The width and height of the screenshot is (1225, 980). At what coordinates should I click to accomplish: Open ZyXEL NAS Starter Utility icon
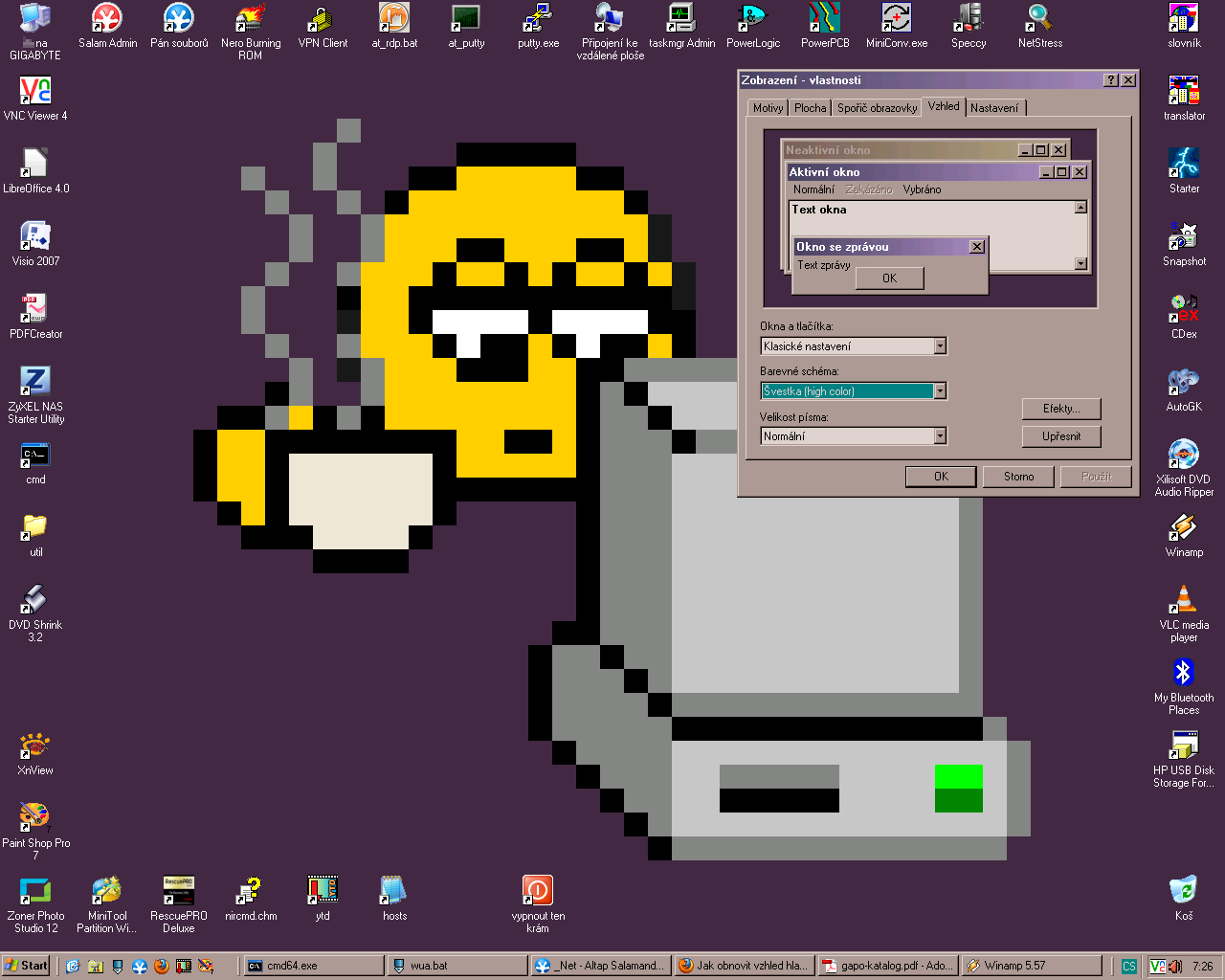click(x=35, y=395)
